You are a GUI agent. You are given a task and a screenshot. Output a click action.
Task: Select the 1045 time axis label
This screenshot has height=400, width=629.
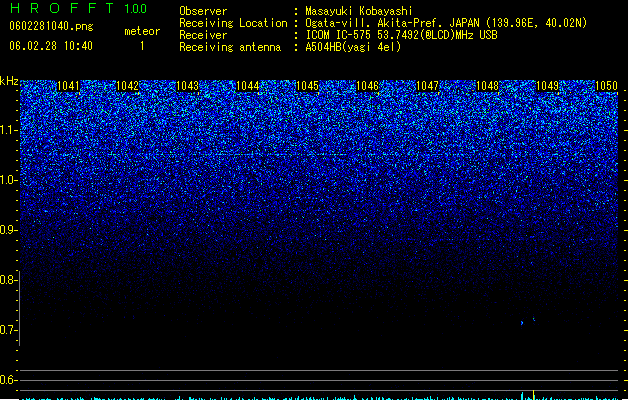[307, 86]
